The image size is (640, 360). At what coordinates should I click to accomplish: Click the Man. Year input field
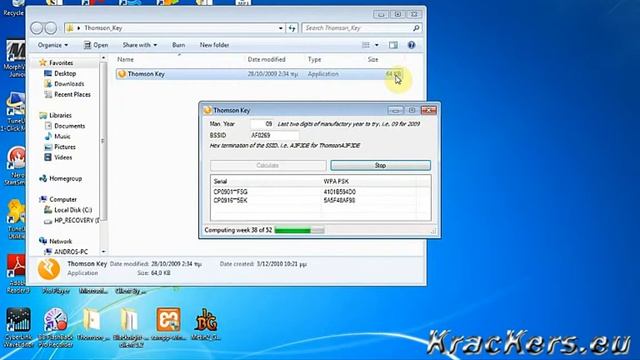click(262, 124)
